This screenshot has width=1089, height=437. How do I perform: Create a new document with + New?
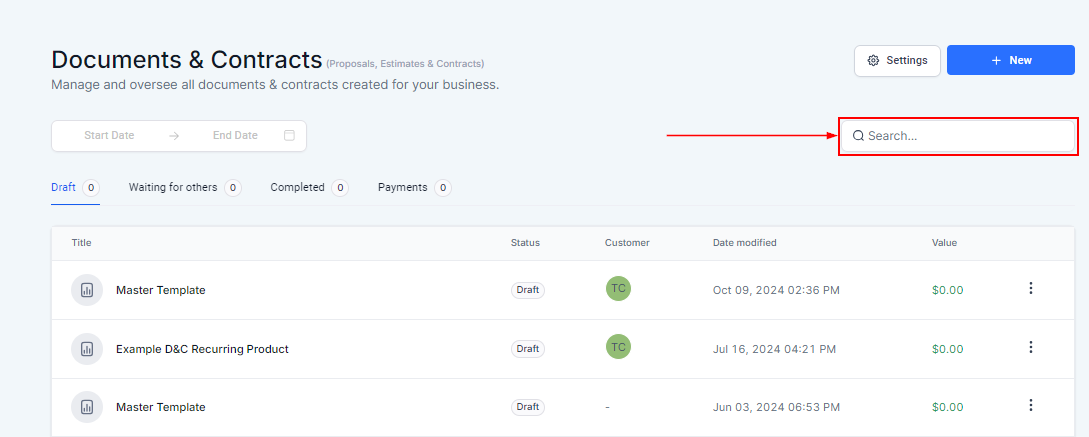[x=1011, y=60]
